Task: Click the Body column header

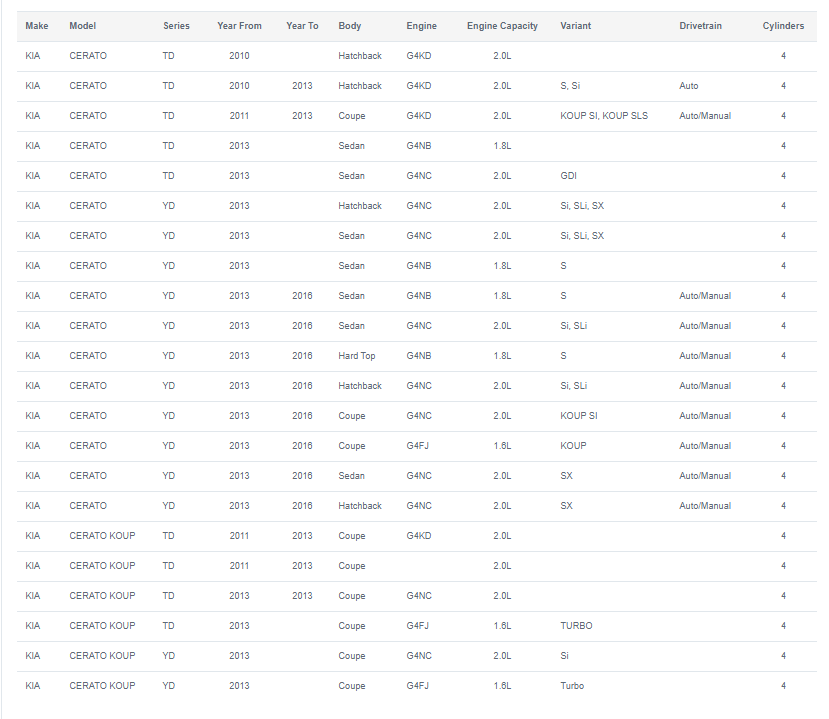Action: (x=349, y=25)
